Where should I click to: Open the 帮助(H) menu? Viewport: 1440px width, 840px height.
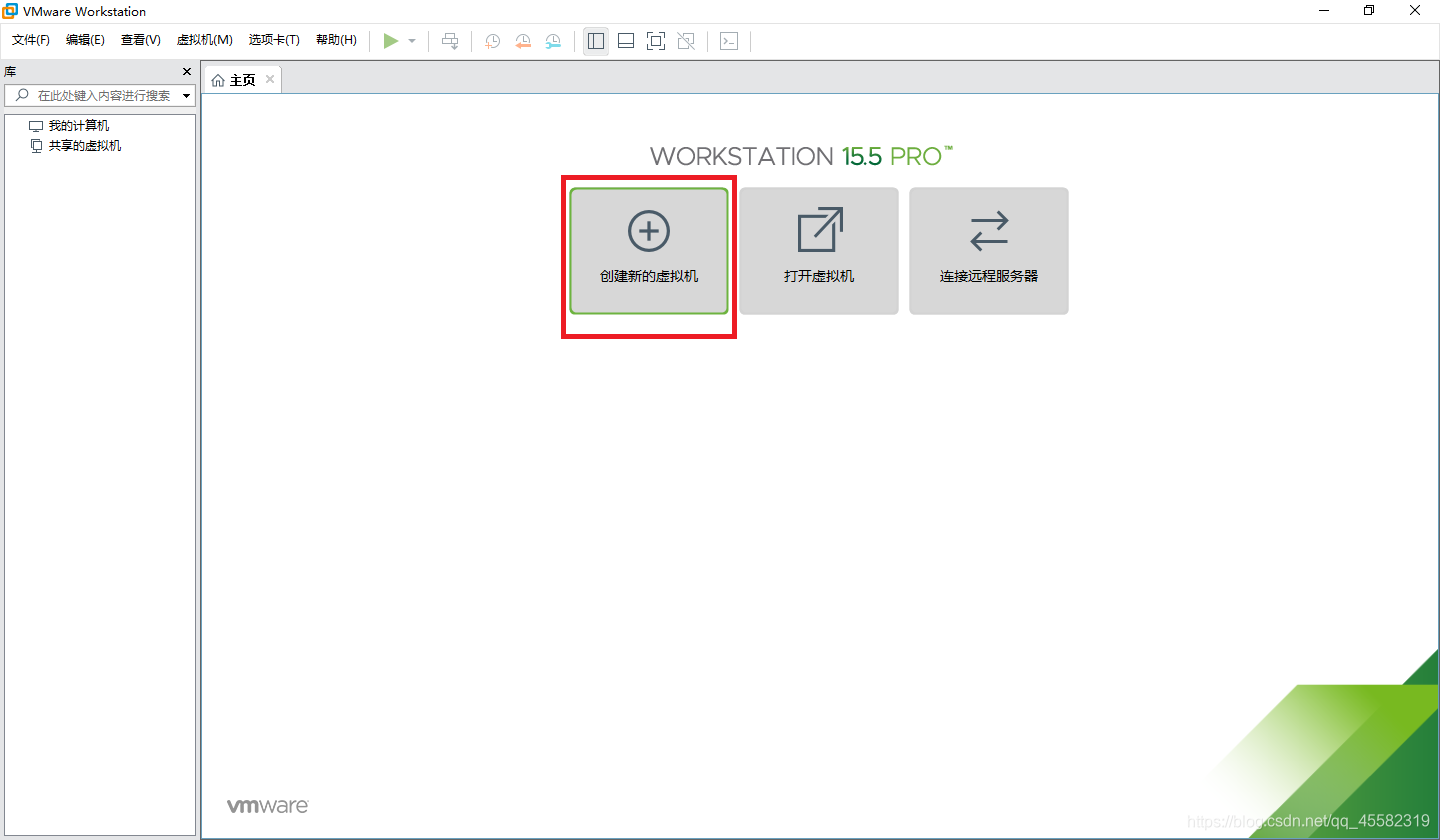pyautogui.click(x=336, y=40)
